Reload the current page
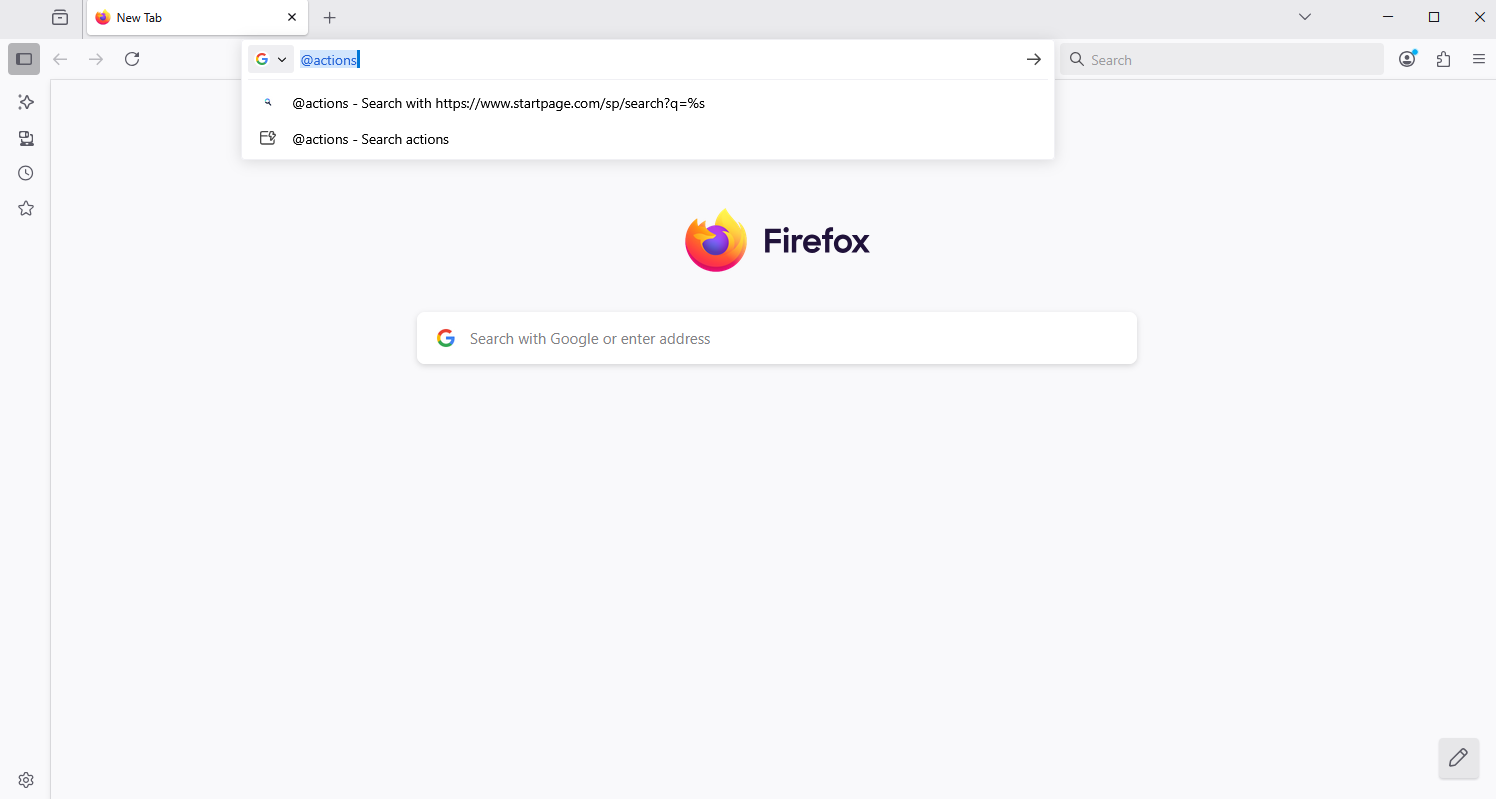 (132, 59)
